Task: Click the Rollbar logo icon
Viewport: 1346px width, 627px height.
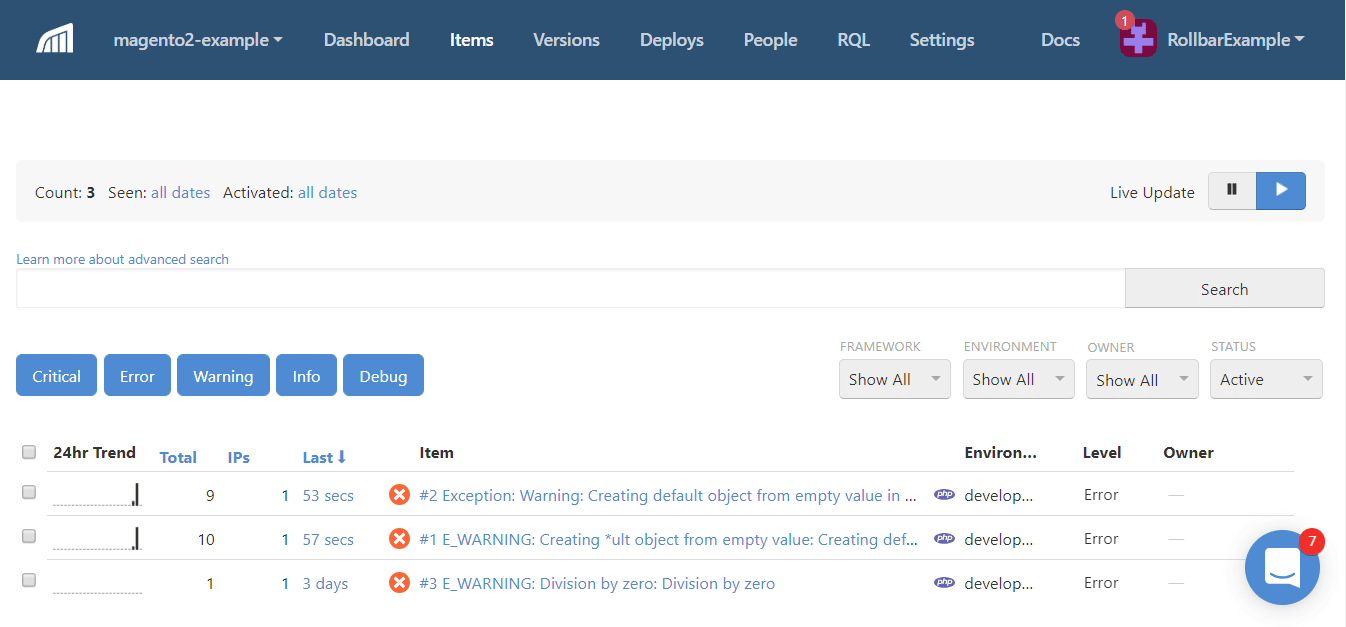Action: coord(55,40)
